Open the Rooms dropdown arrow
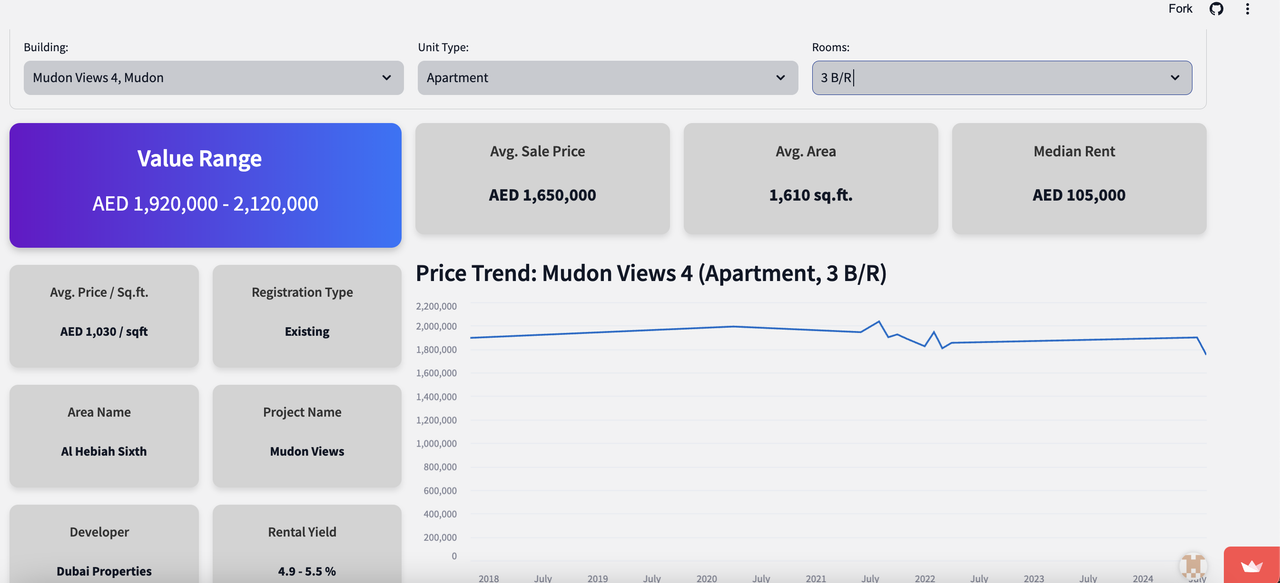The height and width of the screenshot is (583, 1280). pos(1175,78)
